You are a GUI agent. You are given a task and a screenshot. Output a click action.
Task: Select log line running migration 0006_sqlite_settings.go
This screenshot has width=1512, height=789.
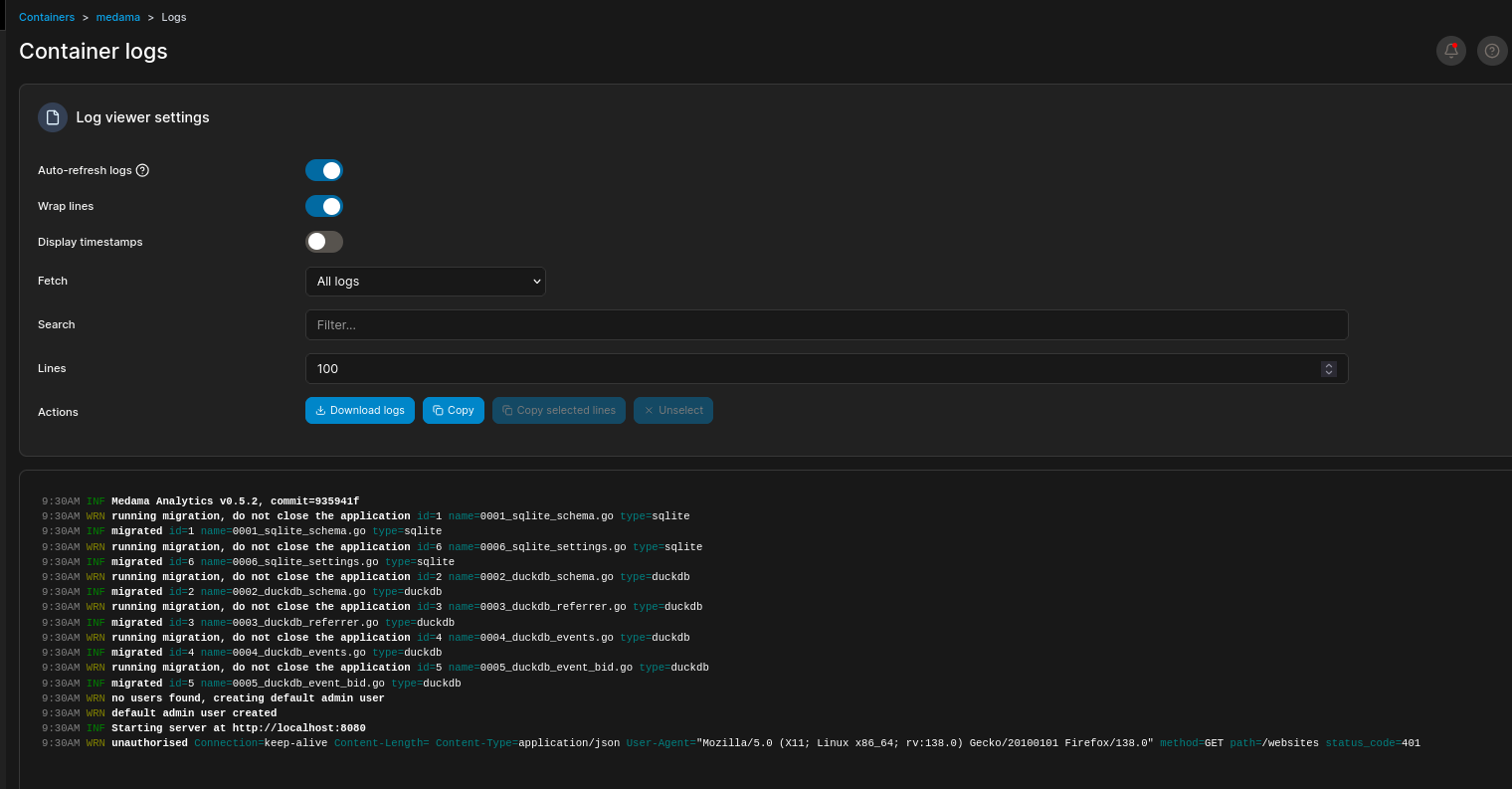coord(372,547)
